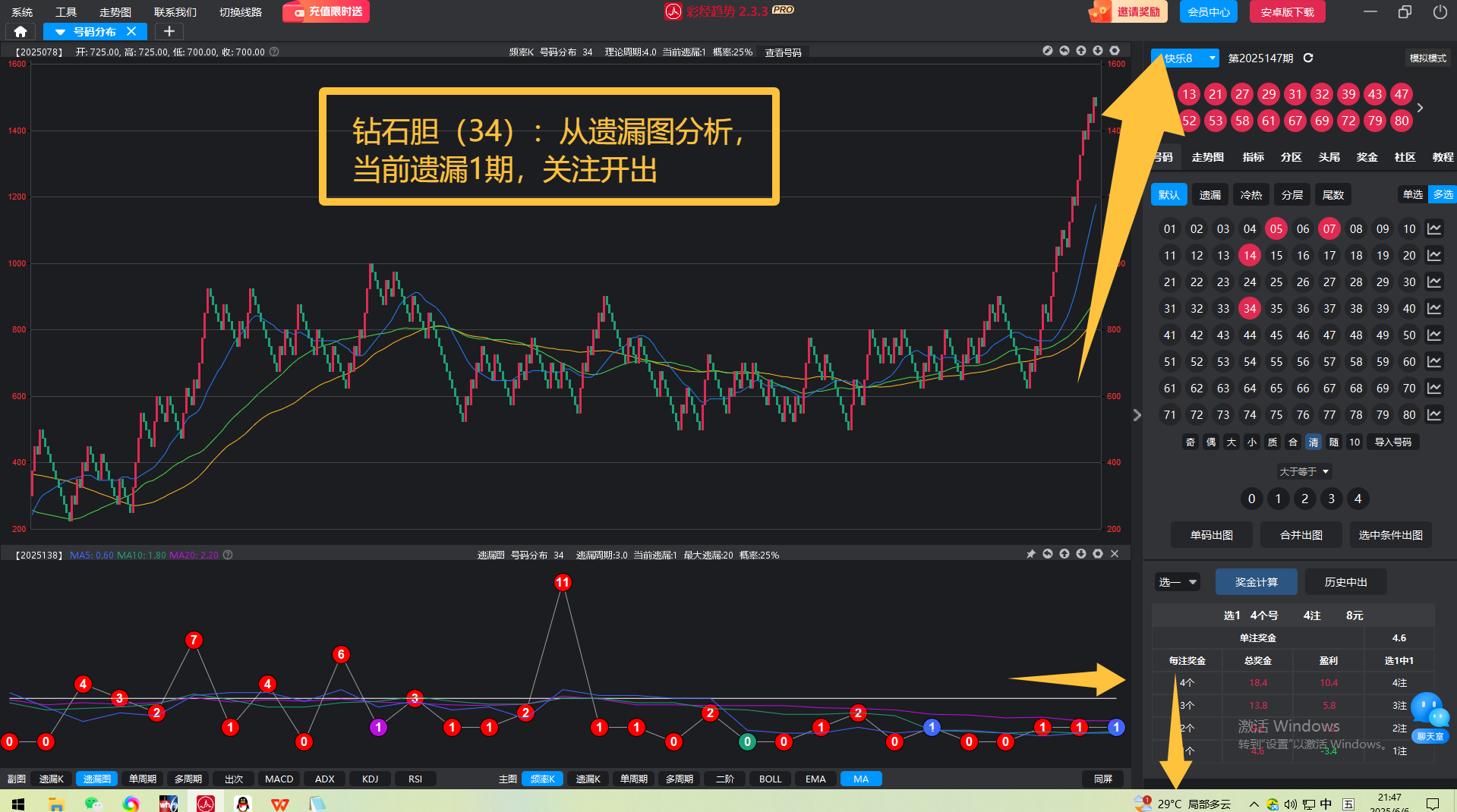Image resolution: width=1457 pixels, height=812 pixels.
Task: Open File Explorer from the taskbar
Action: 56,803
